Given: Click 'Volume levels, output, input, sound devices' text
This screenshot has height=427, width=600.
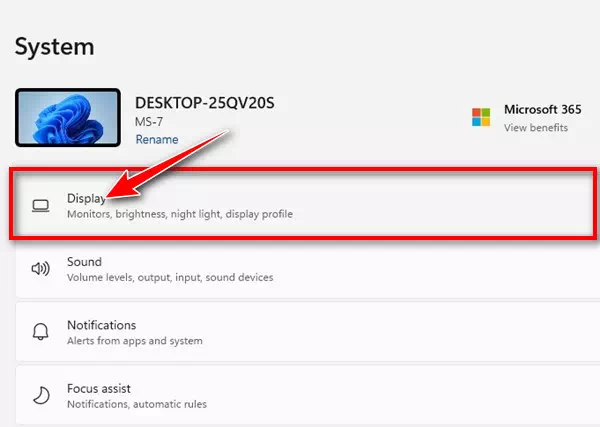Looking at the screenshot, I should [x=170, y=277].
